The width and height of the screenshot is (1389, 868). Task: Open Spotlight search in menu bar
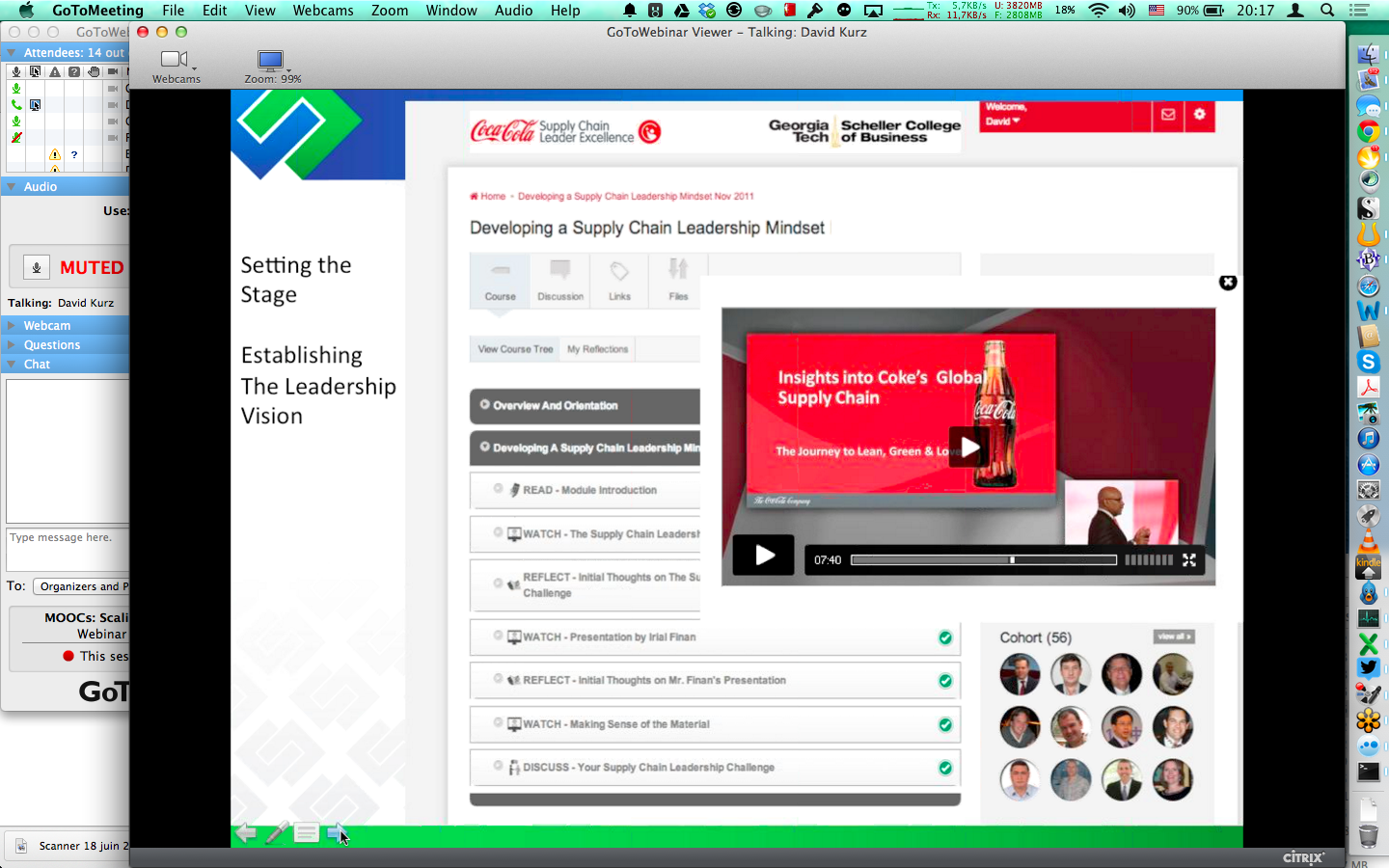pos(1327,11)
